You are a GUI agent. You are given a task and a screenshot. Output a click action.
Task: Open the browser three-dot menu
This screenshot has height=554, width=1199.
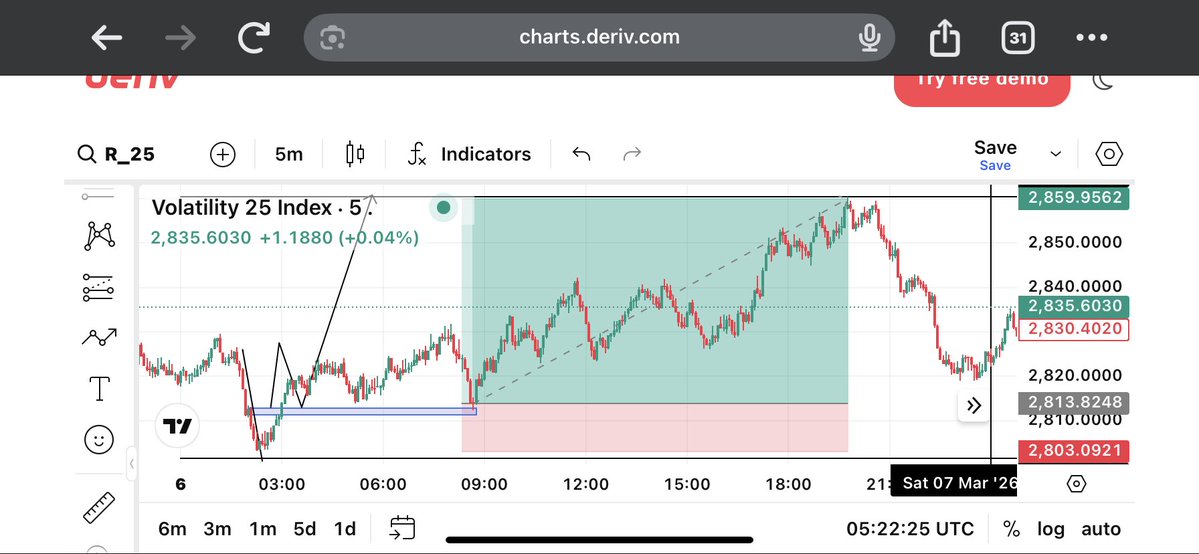(1091, 37)
